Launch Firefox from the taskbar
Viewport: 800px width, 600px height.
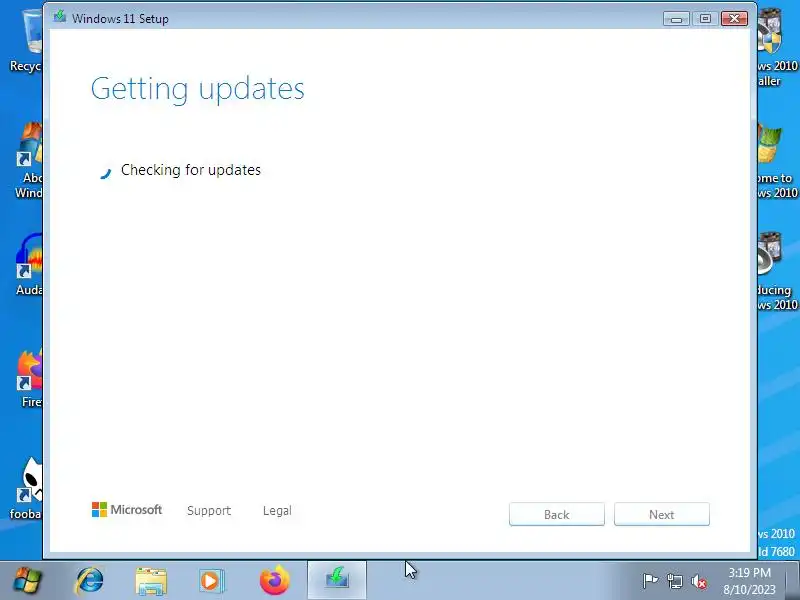coord(274,581)
